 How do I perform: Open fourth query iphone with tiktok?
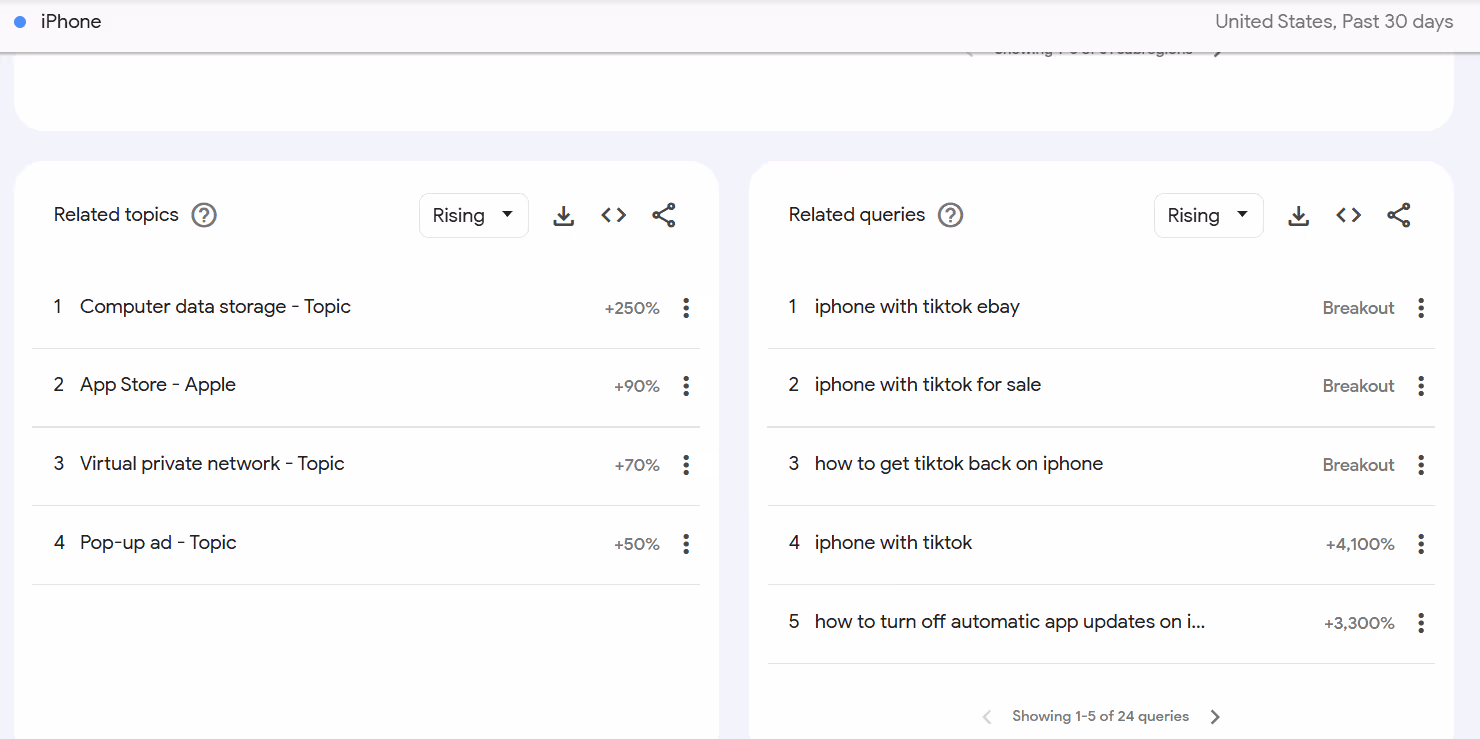pyautogui.click(x=893, y=543)
